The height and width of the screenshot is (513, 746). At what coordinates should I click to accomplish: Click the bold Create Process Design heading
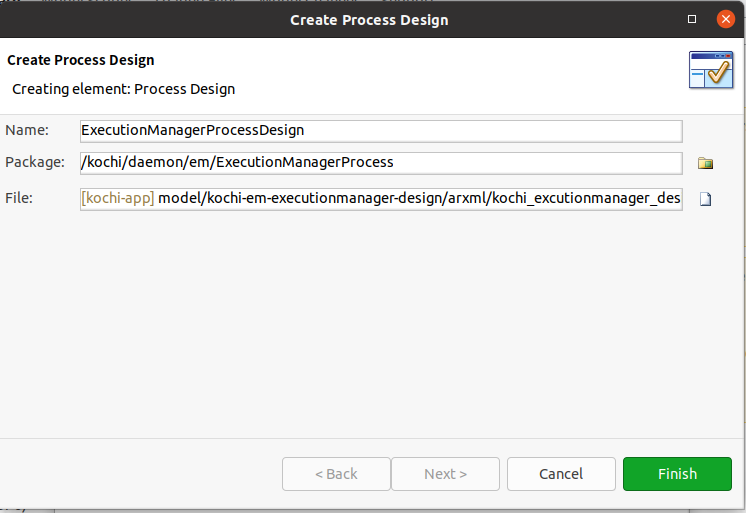click(x=81, y=60)
